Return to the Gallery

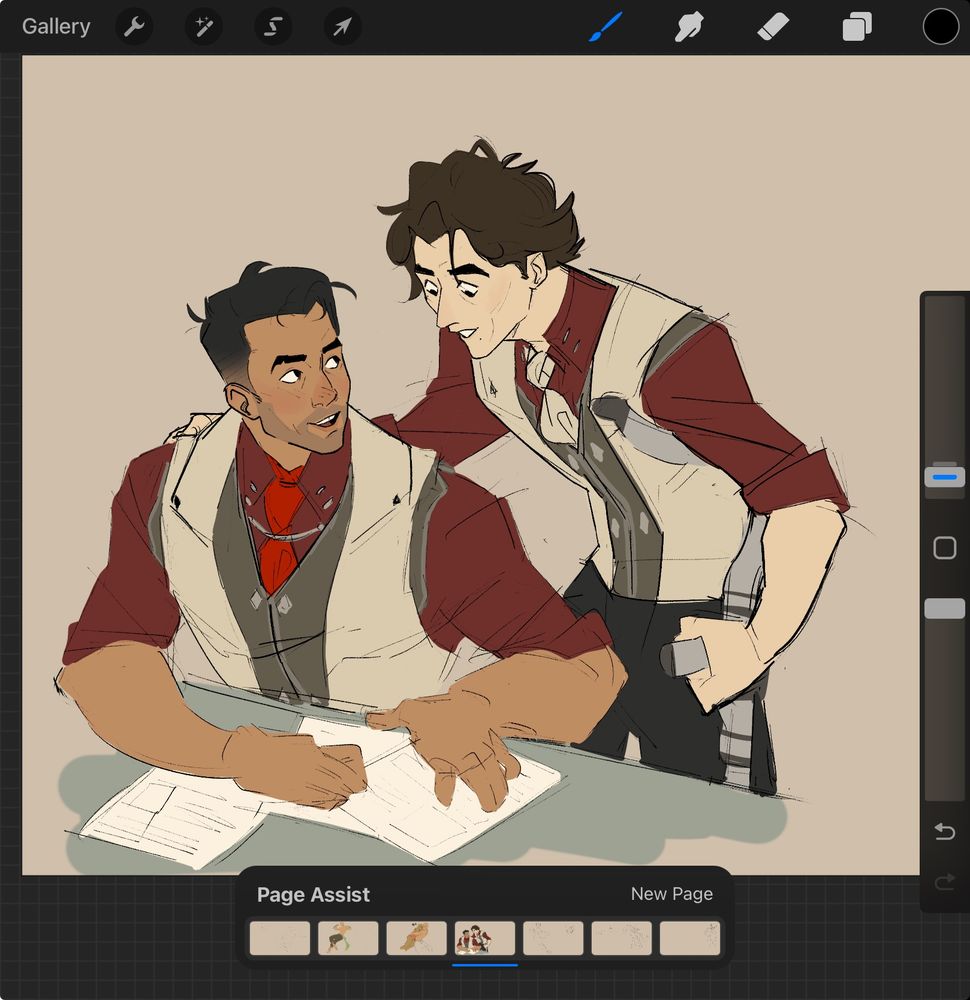[56, 27]
